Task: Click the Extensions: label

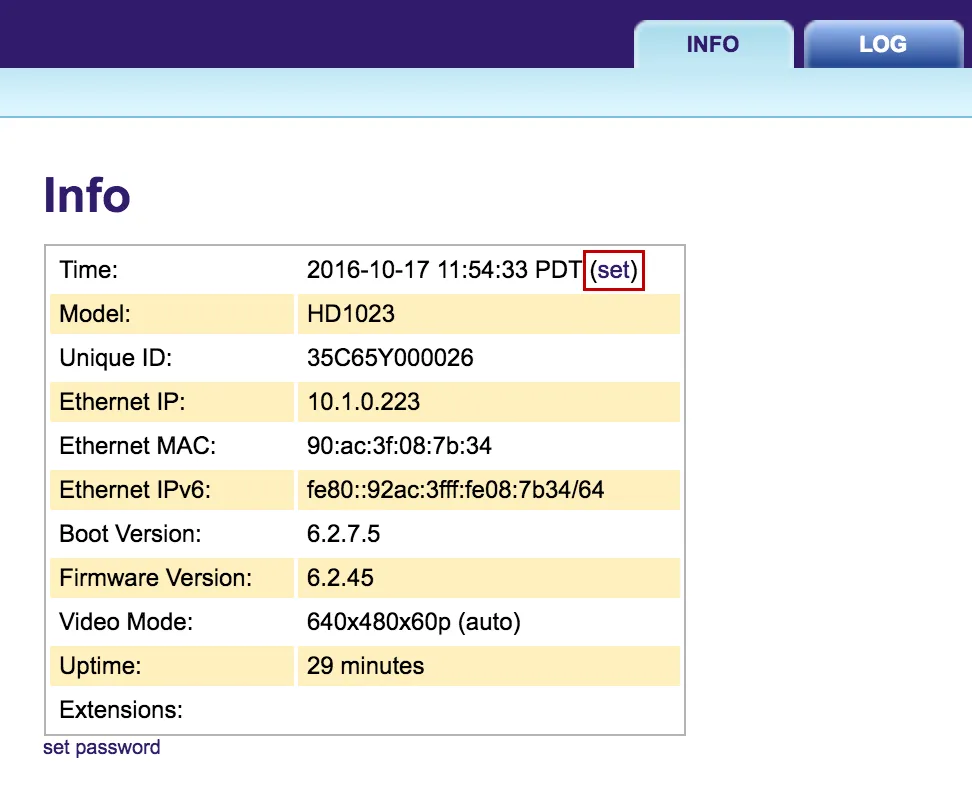Action: pos(121,710)
